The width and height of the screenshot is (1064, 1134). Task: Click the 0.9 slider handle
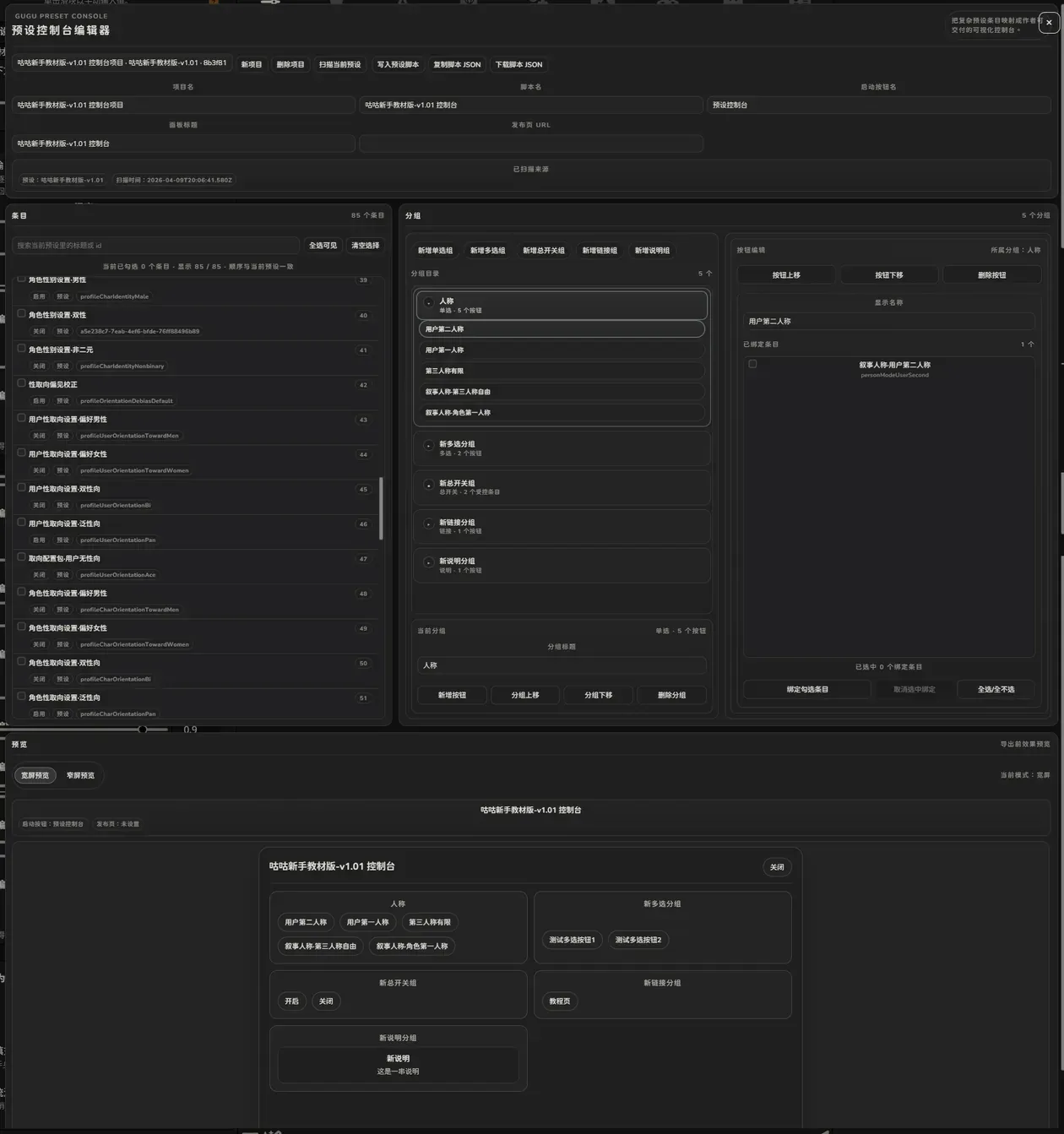143,729
